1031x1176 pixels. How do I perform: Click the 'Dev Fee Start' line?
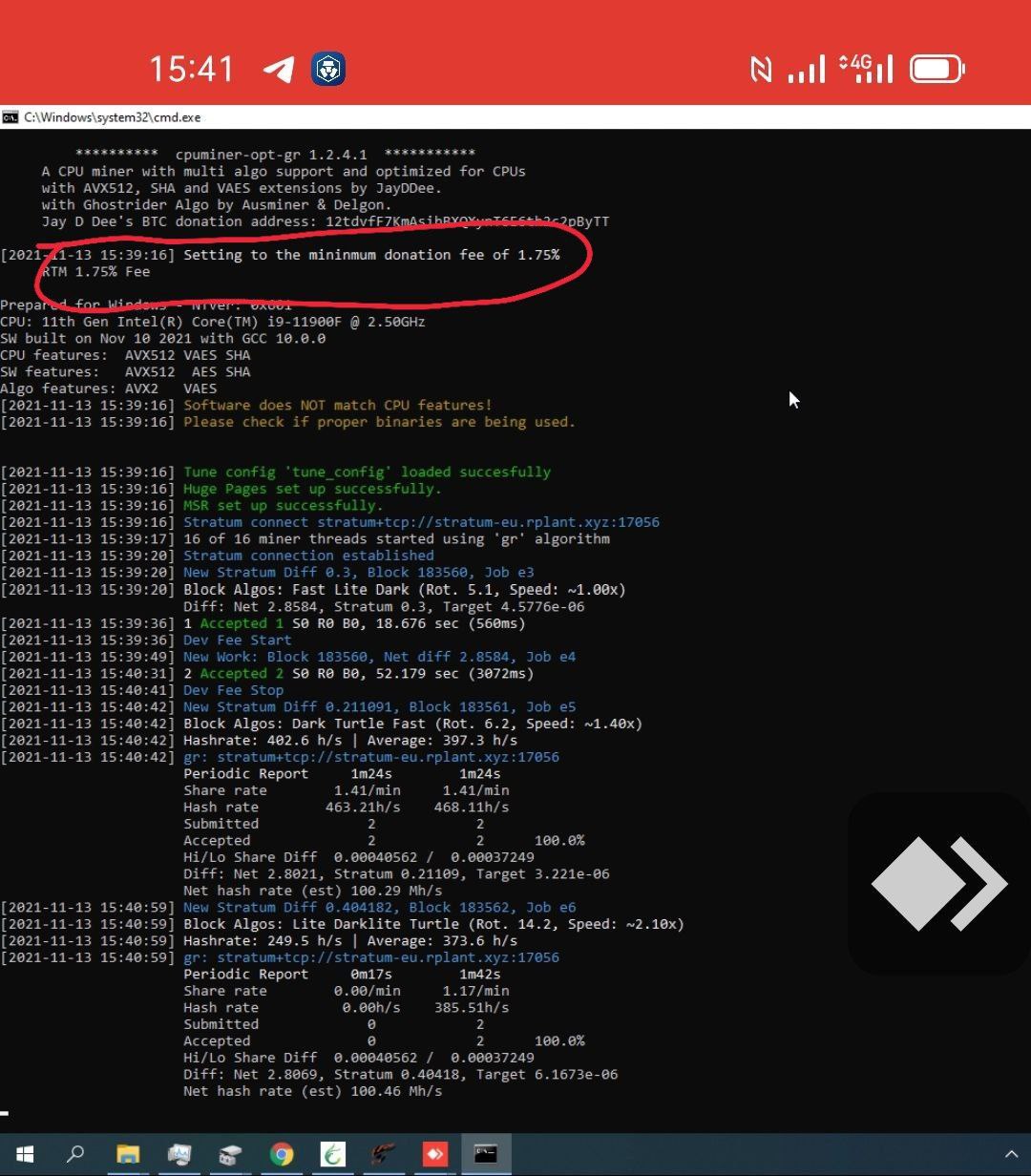(146, 640)
